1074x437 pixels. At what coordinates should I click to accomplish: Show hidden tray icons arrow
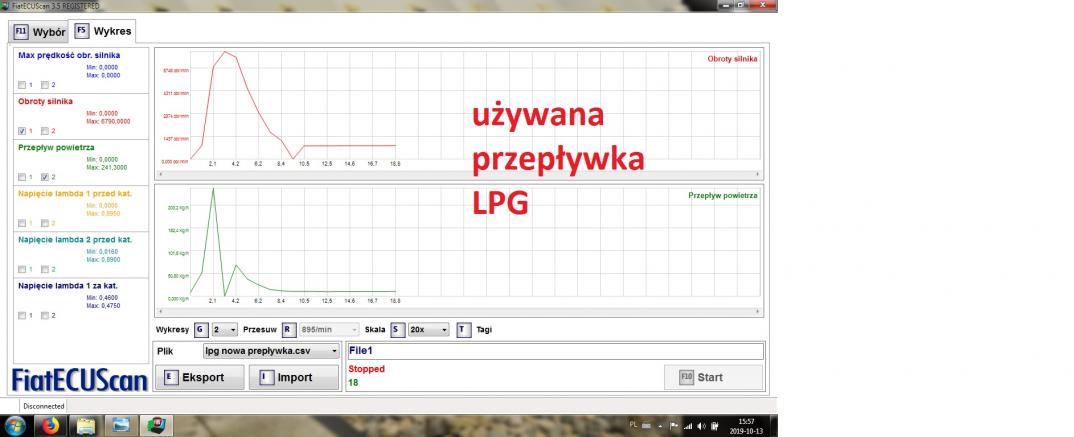[662, 425]
